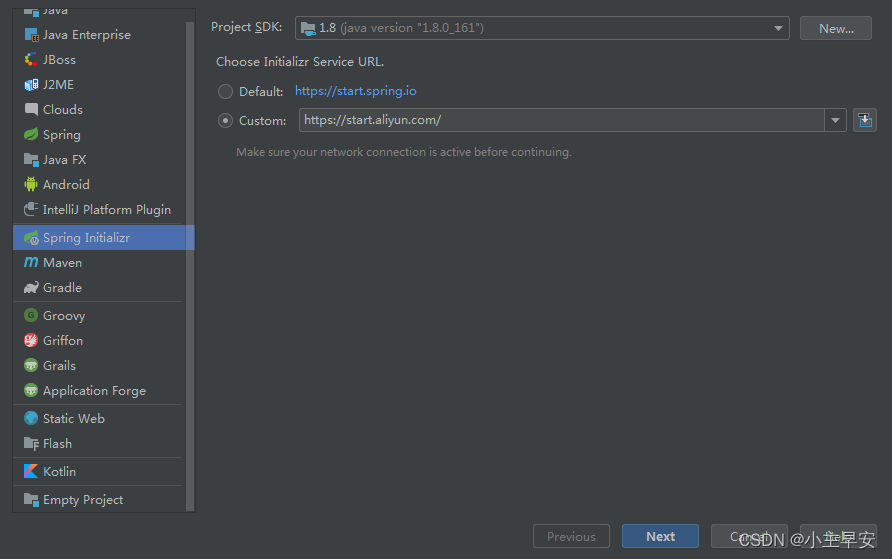The height and width of the screenshot is (559, 892).
Task: Select the JBoss icon in list
Action: [31, 59]
